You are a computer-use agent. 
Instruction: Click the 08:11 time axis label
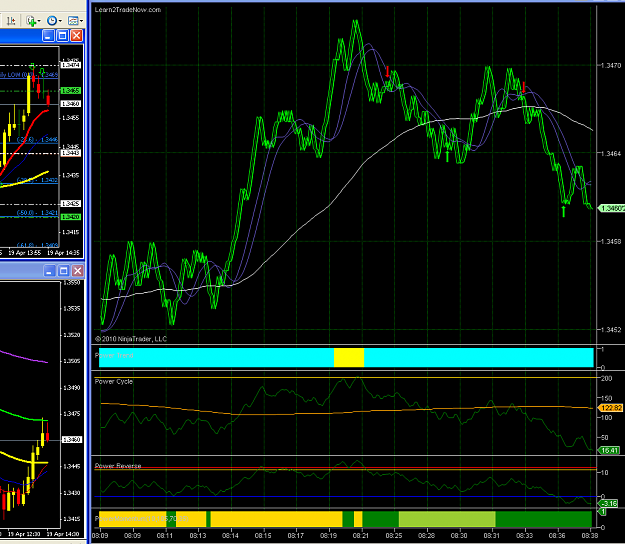point(165,536)
